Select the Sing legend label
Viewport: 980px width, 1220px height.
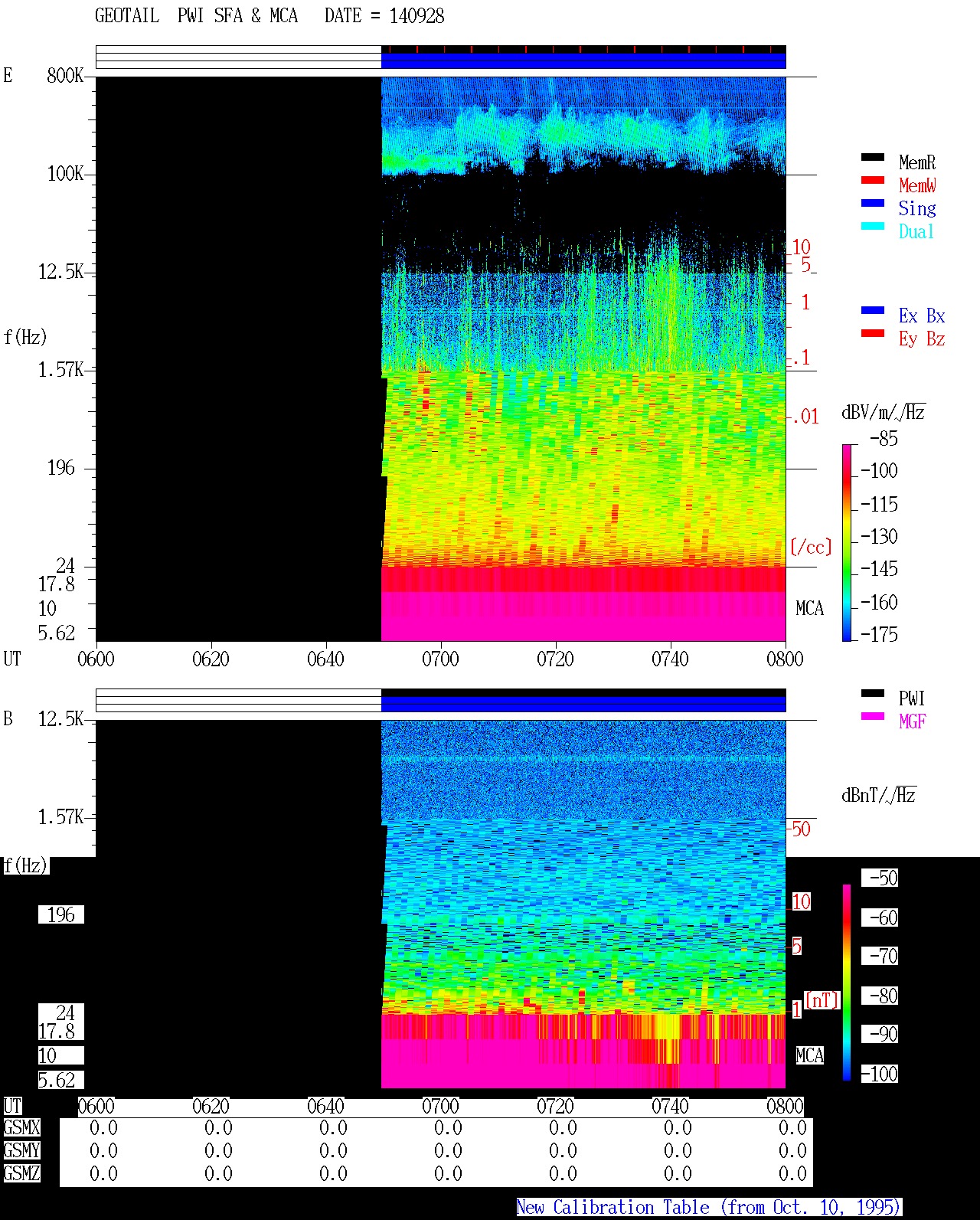click(x=917, y=208)
